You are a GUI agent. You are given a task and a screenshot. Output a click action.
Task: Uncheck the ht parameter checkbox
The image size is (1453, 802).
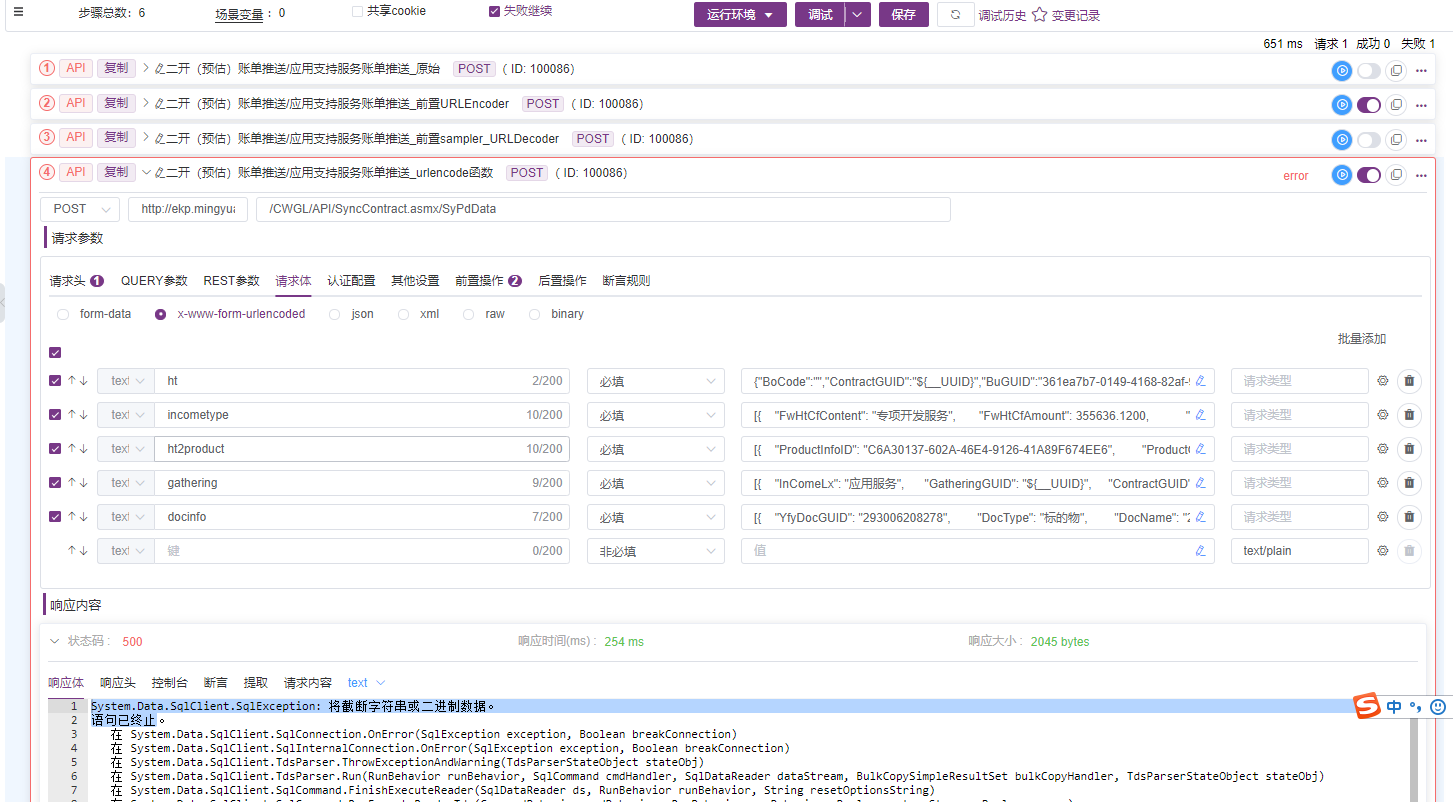tap(55, 381)
